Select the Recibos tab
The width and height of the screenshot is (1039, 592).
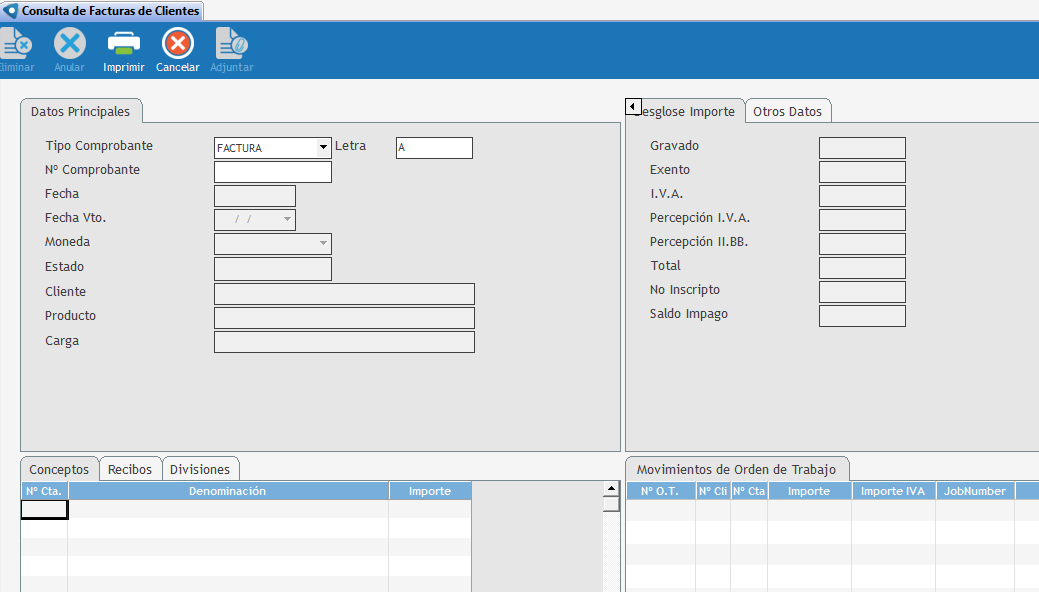click(130, 470)
